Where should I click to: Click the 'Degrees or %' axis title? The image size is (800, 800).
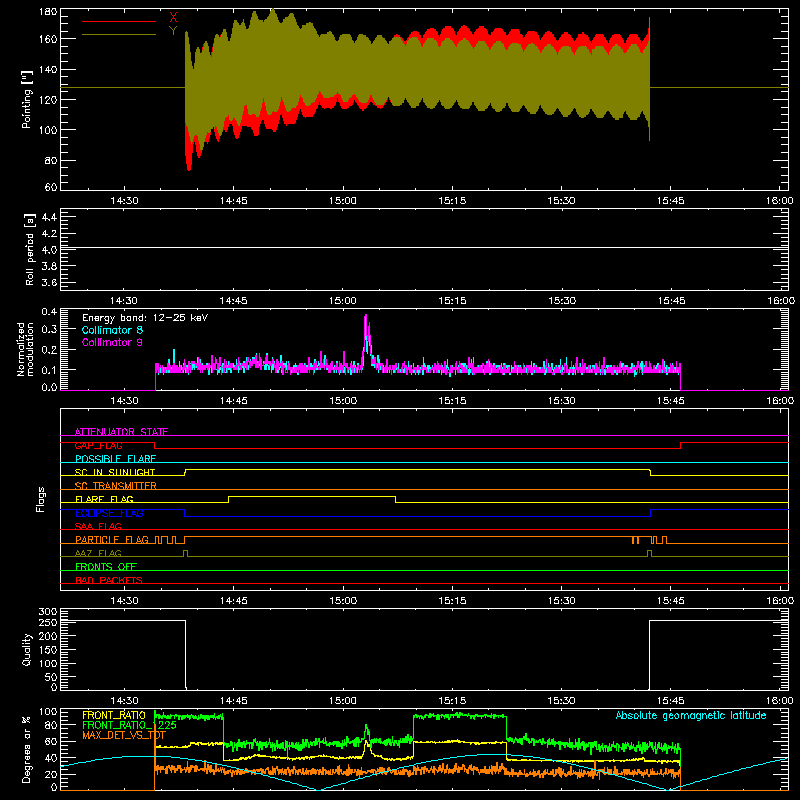click(27, 749)
